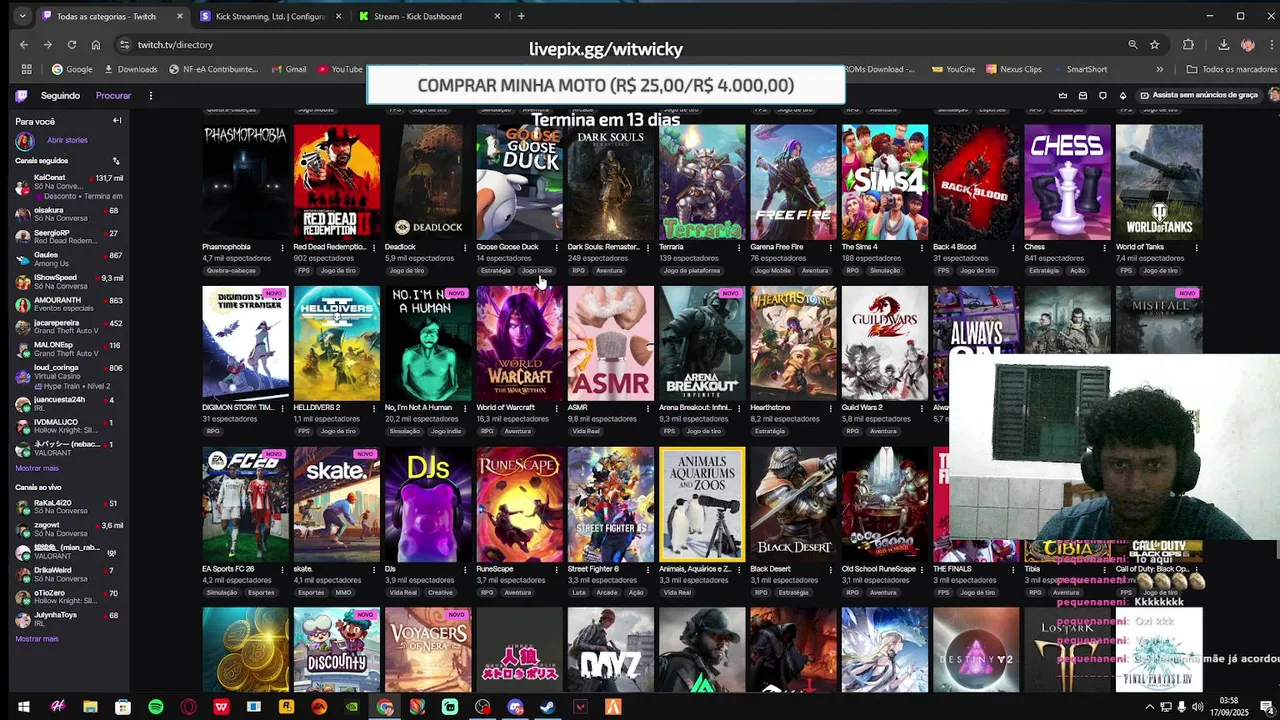
Task: Click the clock showing 03:58 in taskbar
Action: point(1229,706)
